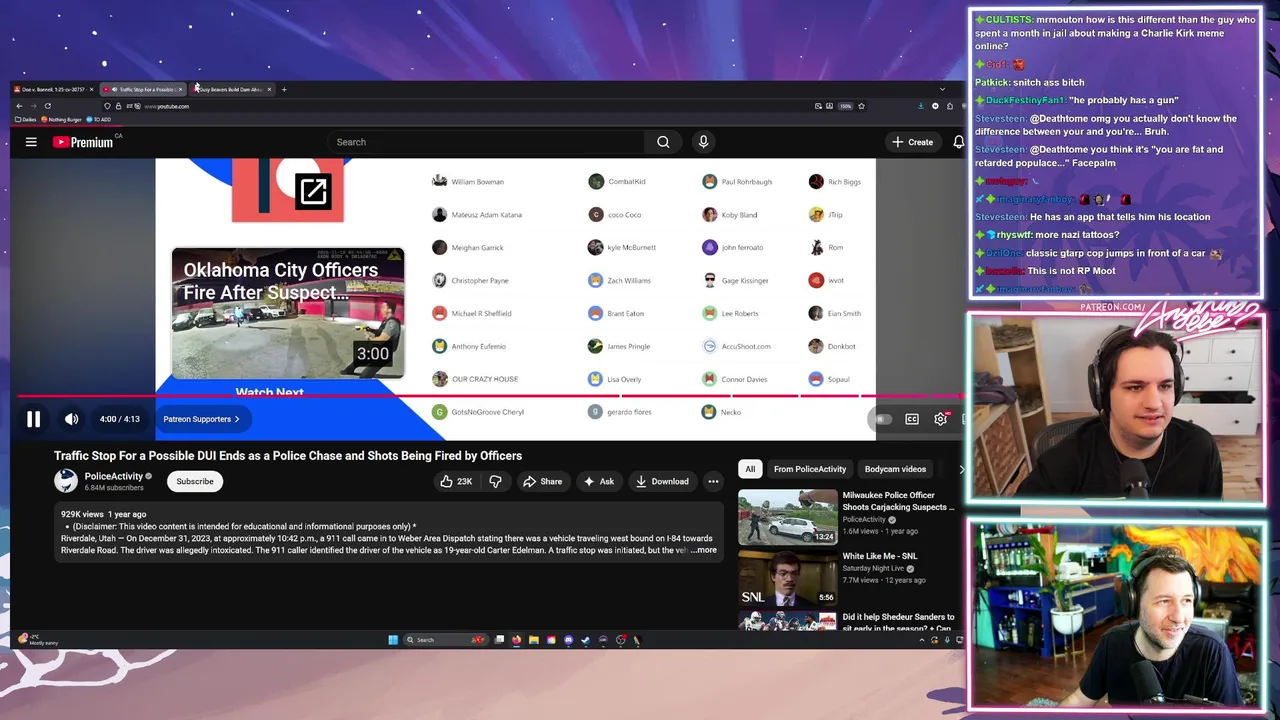Open the weather widget on taskbar
Screen dimensions: 1280x720
(38, 640)
